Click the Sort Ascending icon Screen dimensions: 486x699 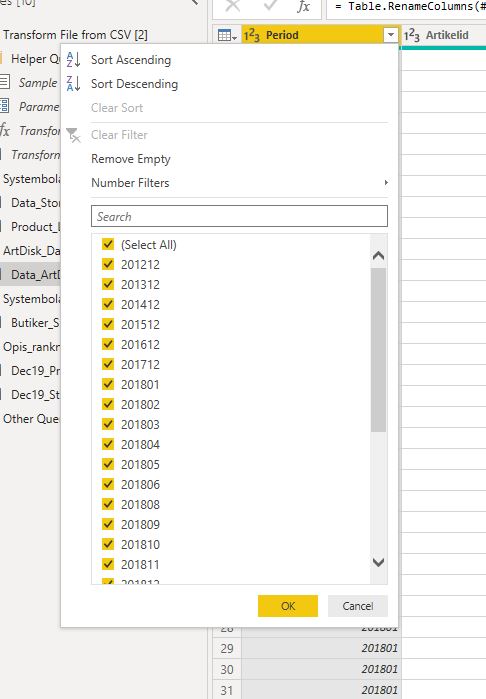[73, 60]
